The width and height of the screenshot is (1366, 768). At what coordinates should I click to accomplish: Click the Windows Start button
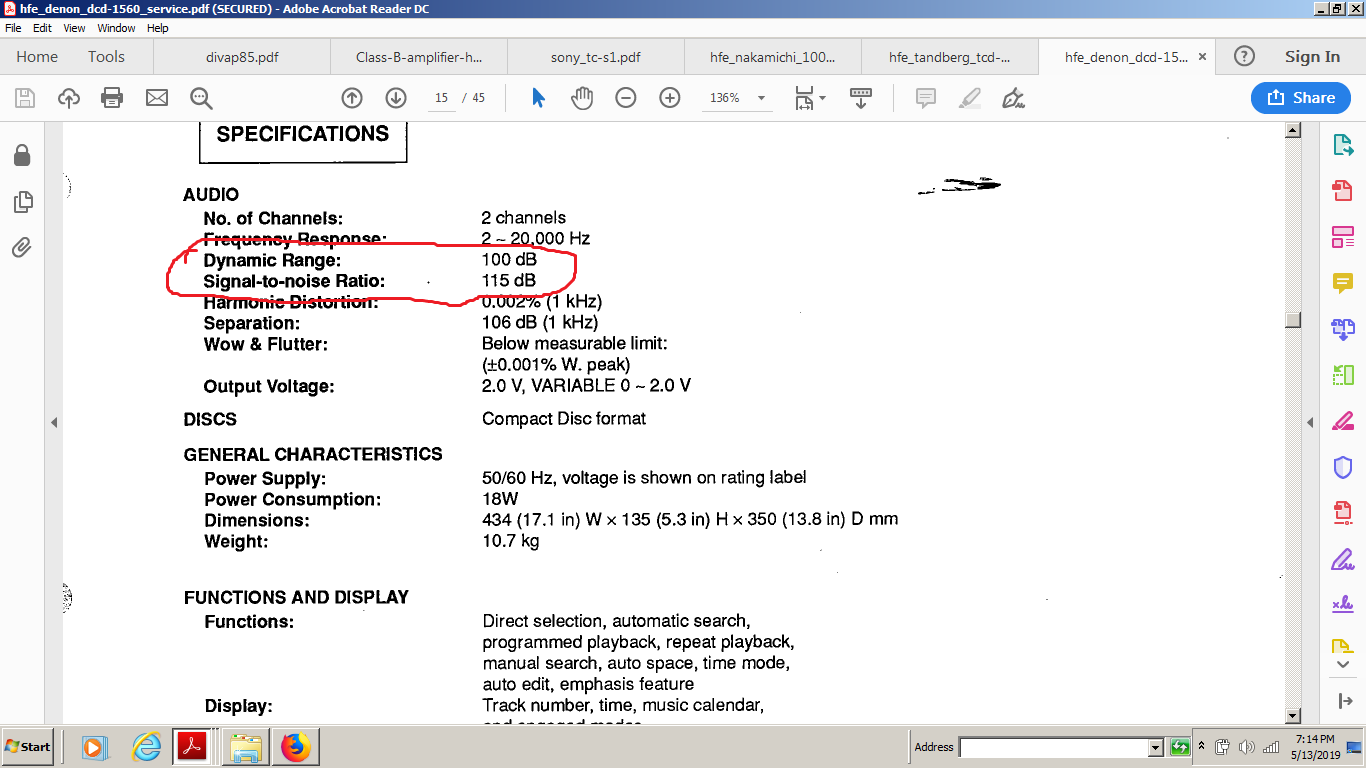coord(28,747)
